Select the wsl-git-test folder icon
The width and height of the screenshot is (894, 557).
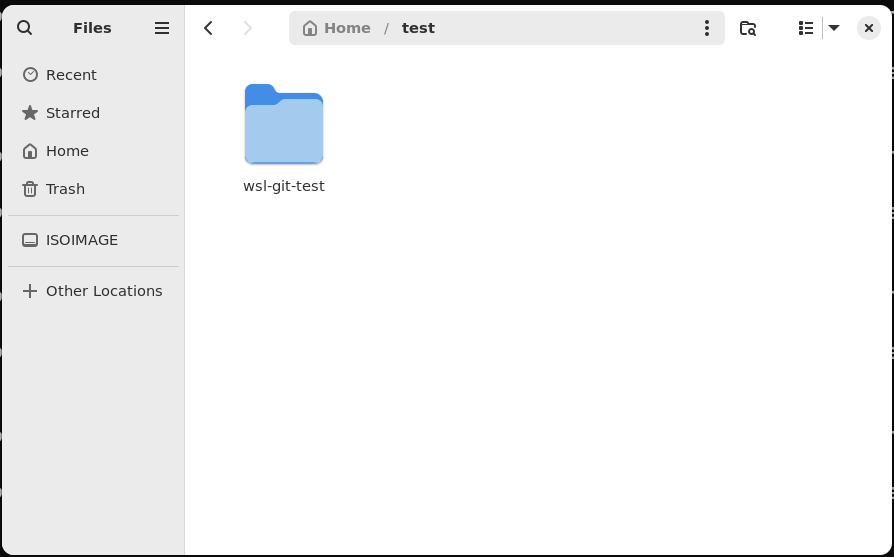tap(284, 125)
